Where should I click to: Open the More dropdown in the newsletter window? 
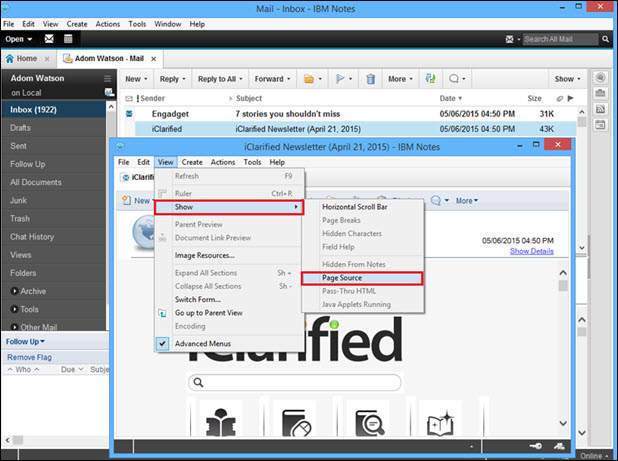tap(467, 201)
